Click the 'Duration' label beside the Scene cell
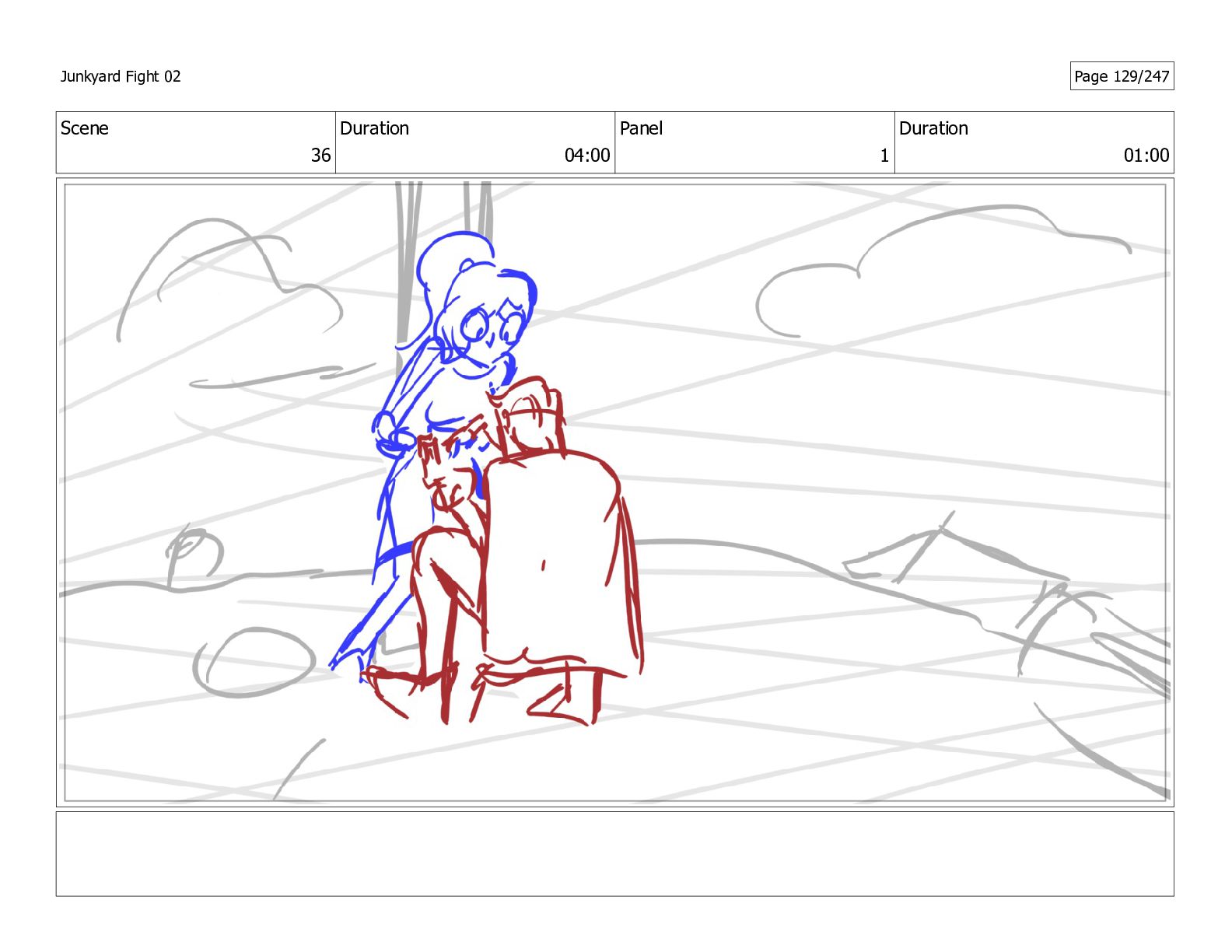Screen dimensions: 1232x952 [x=374, y=128]
